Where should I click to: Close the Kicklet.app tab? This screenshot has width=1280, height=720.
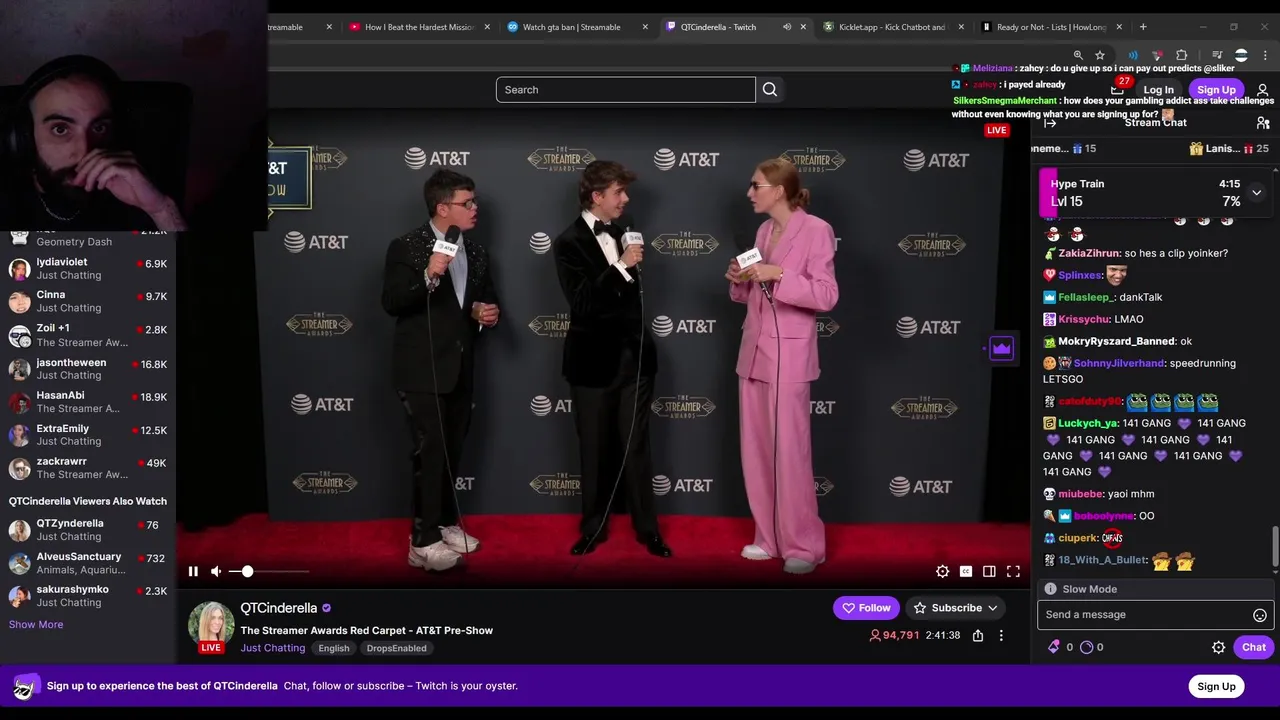pos(961,27)
